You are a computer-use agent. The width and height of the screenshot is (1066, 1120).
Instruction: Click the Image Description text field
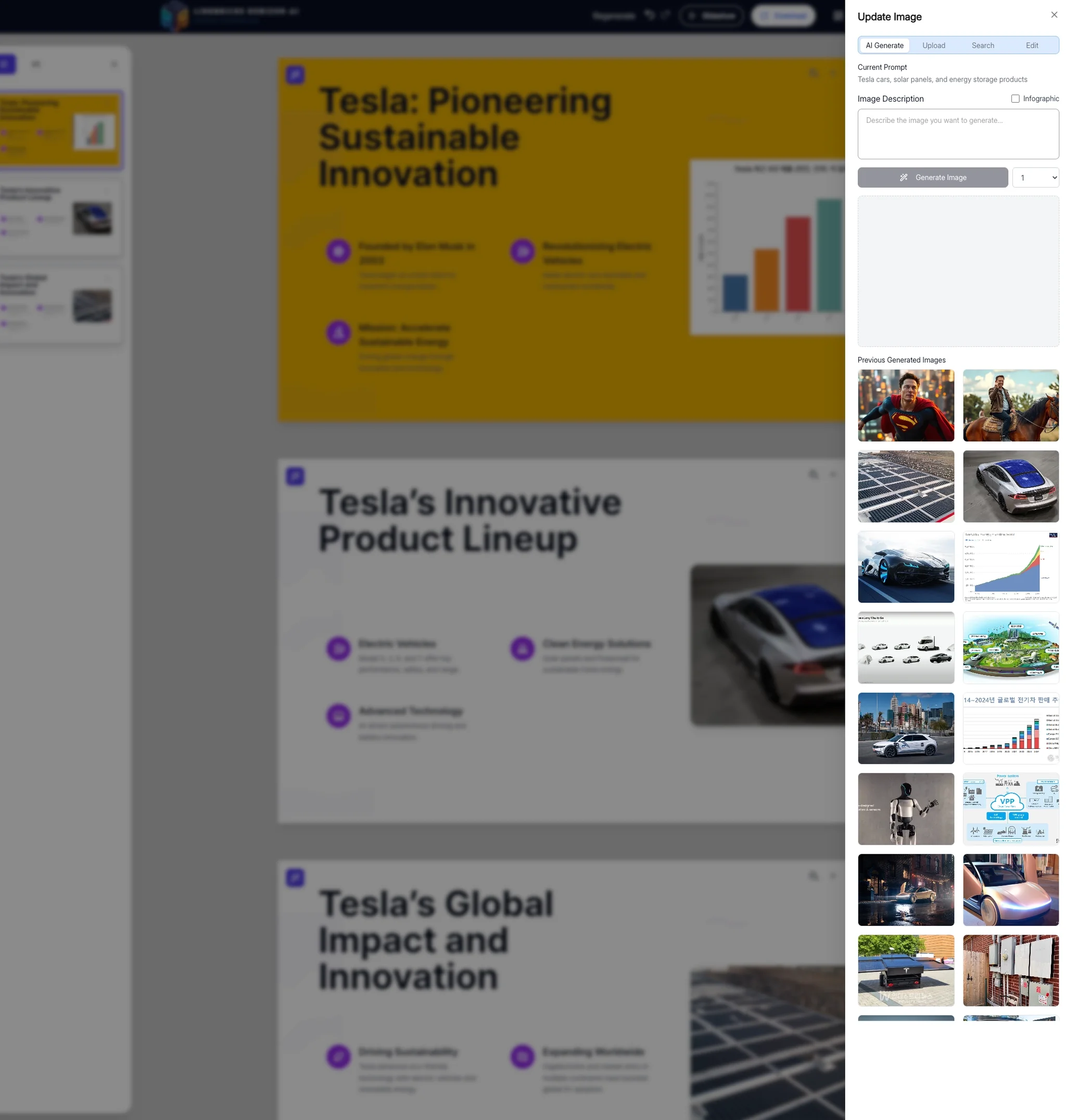coord(957,134)
